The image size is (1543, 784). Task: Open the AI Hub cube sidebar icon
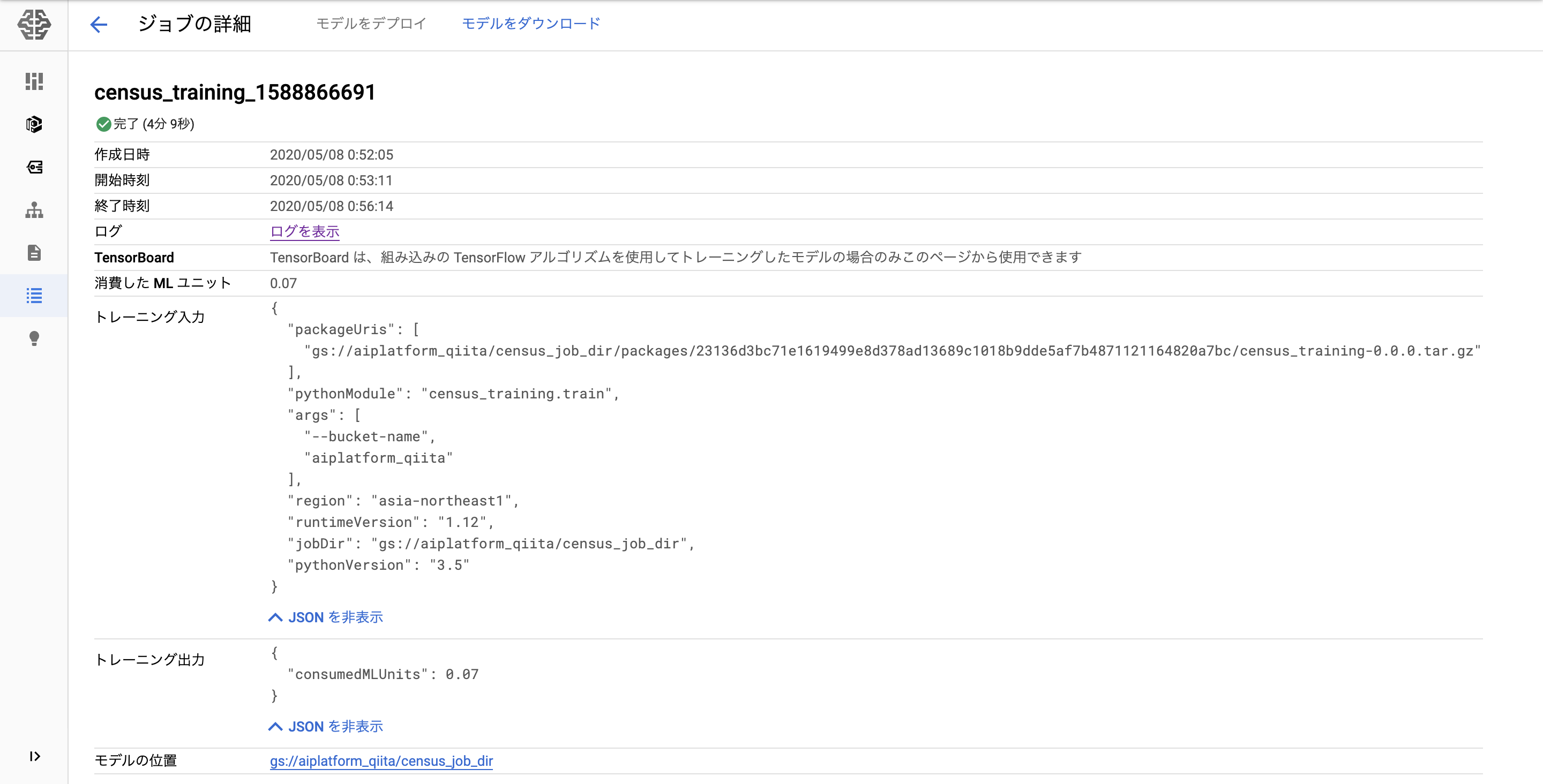(x=34, y=124)
